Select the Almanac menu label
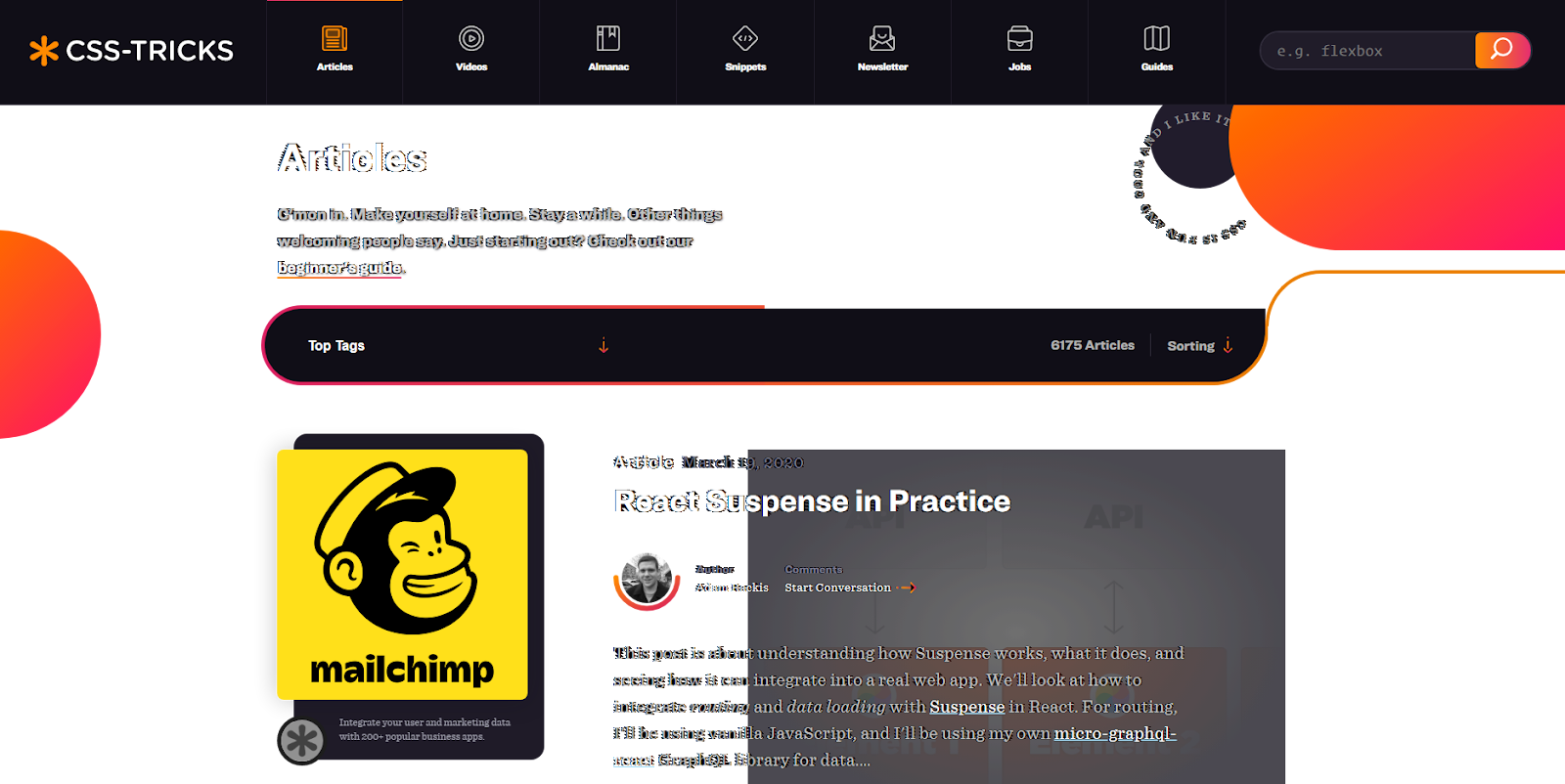This screenshot has width=1565, height=784. coord(608,67)
